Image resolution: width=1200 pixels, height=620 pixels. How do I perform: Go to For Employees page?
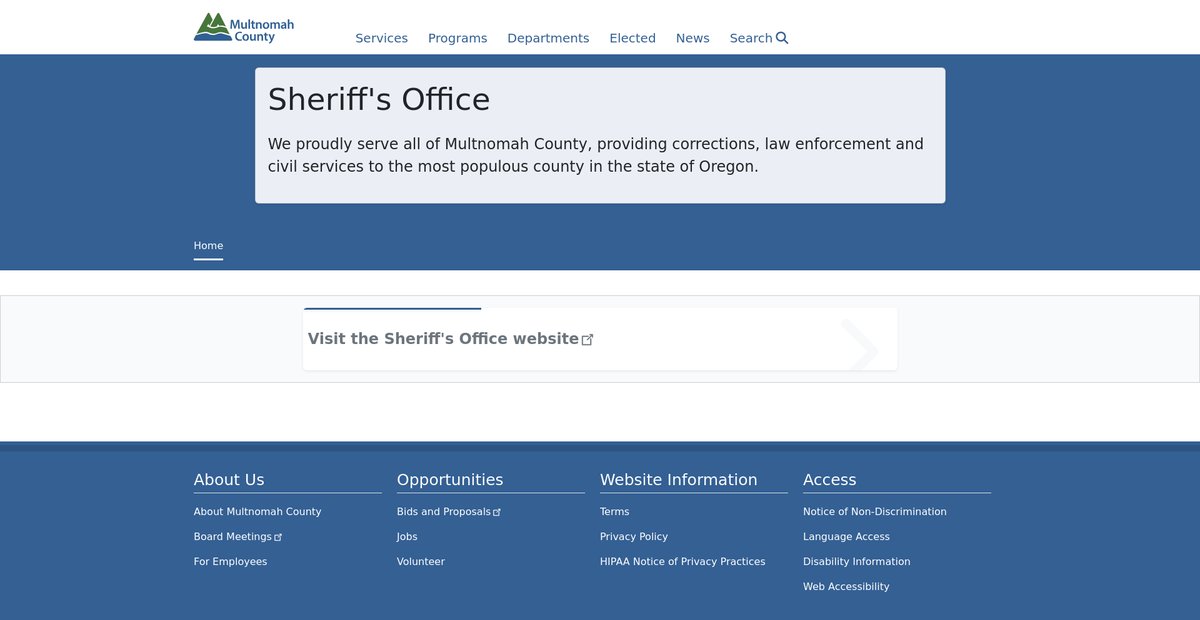[231, 562]
